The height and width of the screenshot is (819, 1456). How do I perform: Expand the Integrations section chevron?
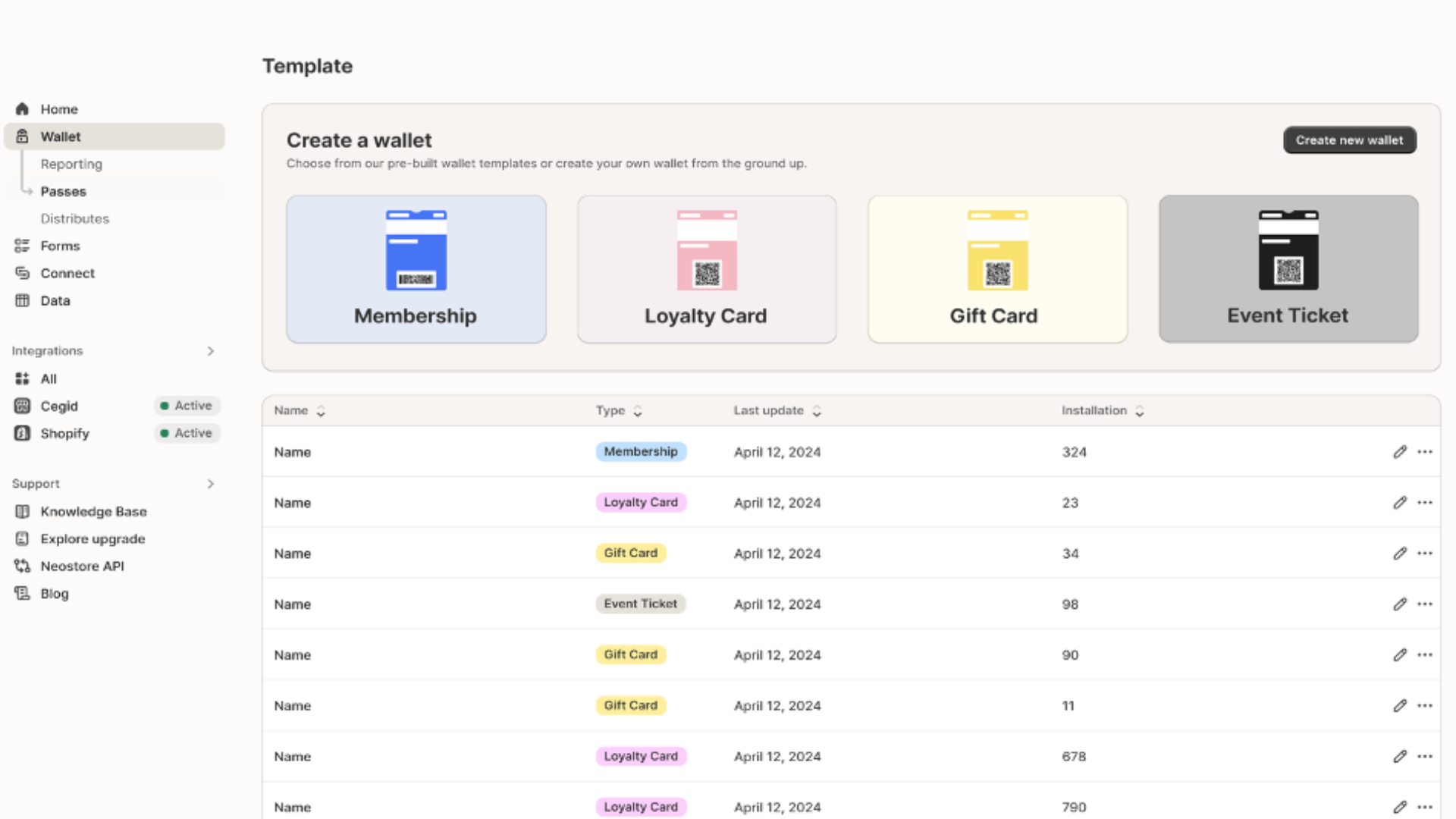coord(210,351)
